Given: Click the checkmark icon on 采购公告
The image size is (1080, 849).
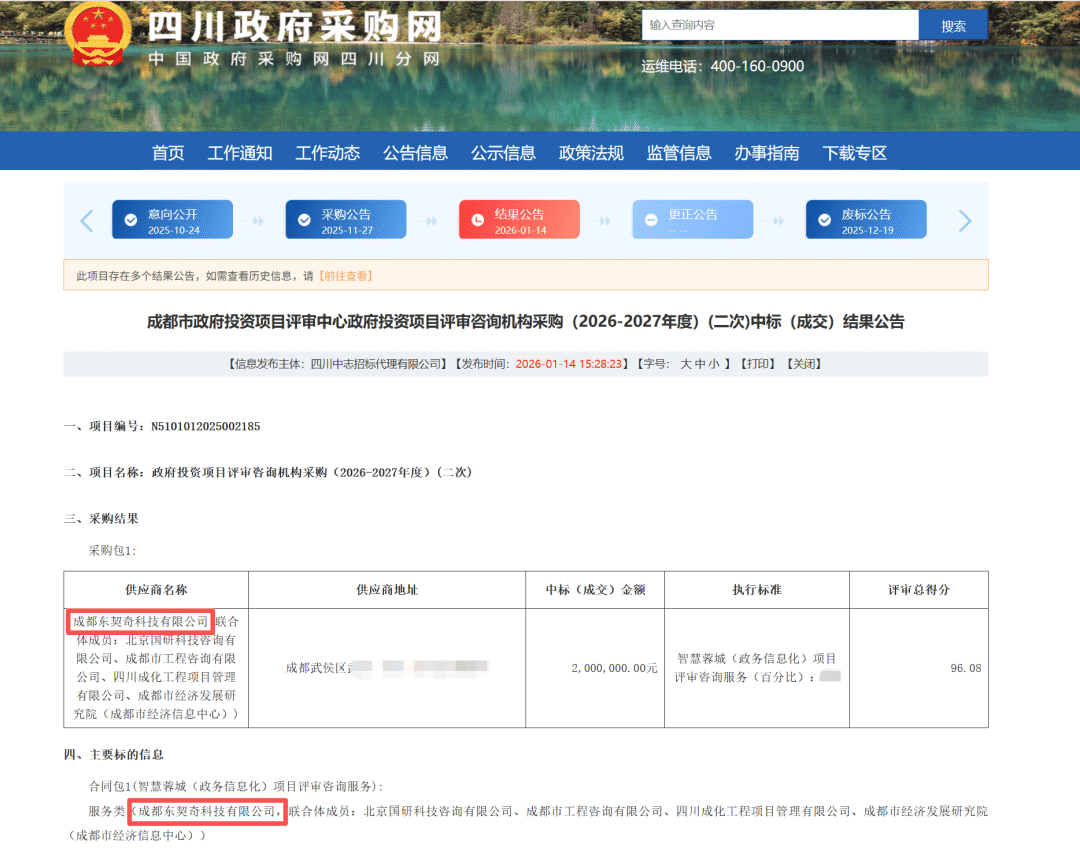Looking at the screenshot, I should [x=304, y=221].
